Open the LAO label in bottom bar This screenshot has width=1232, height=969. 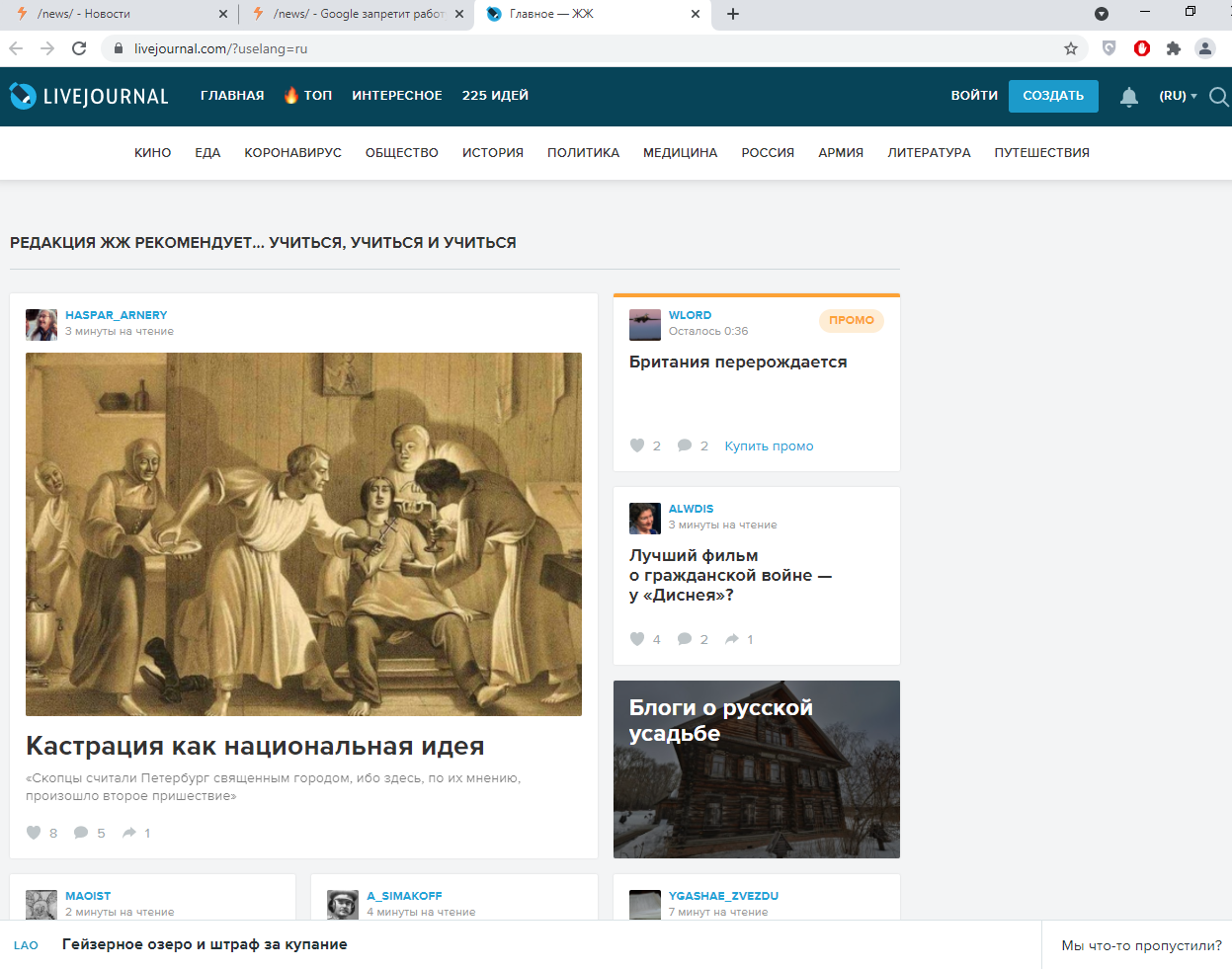26,945
